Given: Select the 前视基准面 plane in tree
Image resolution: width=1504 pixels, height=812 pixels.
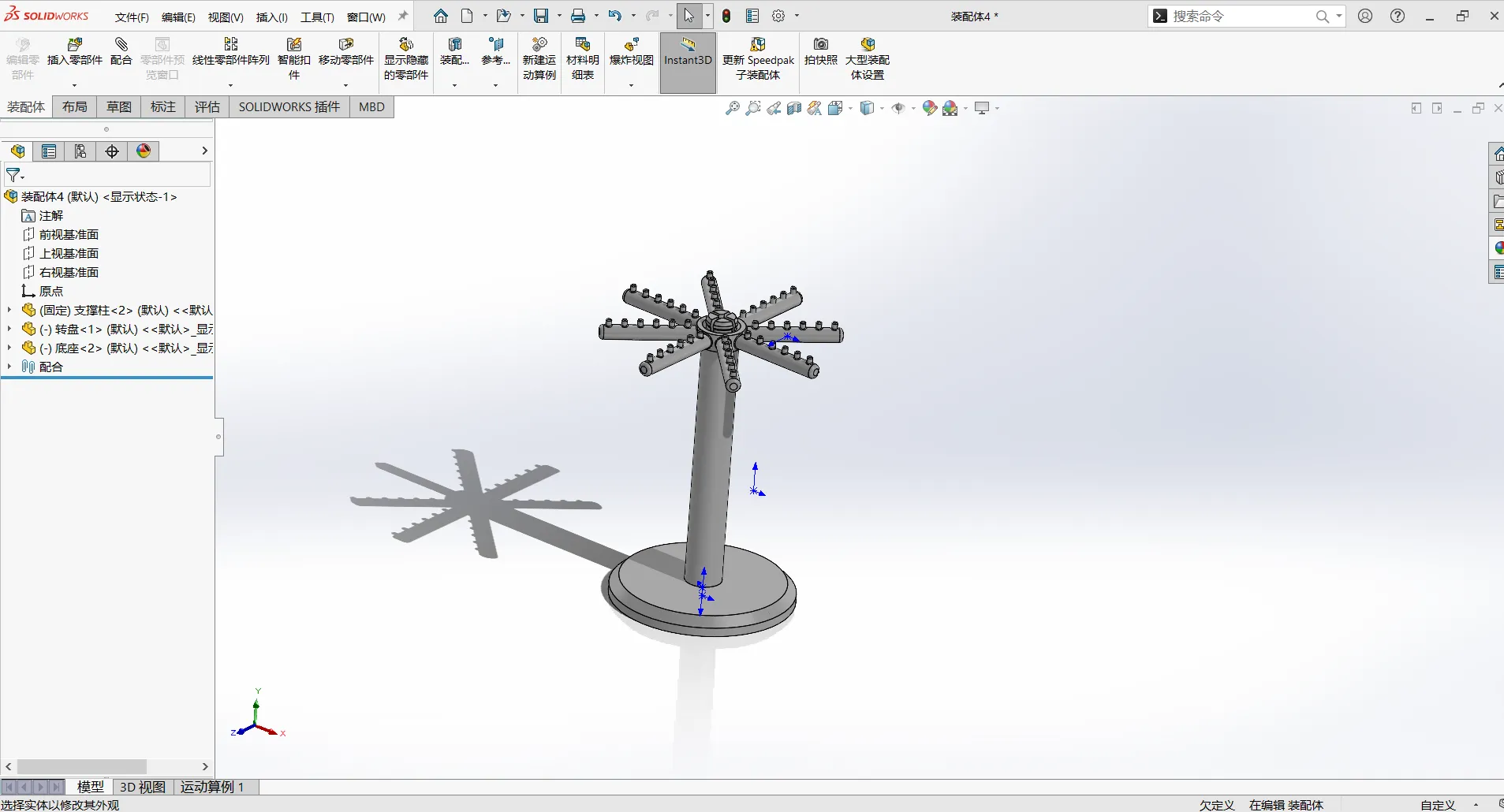Looking at the screenshot, I should point(69,234).
